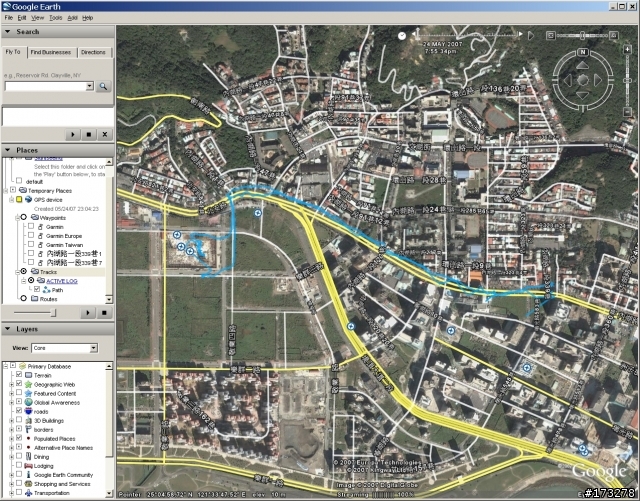Uncheck the Geographic Web checkbox
640x501 pixels.
tap(19, 383)
